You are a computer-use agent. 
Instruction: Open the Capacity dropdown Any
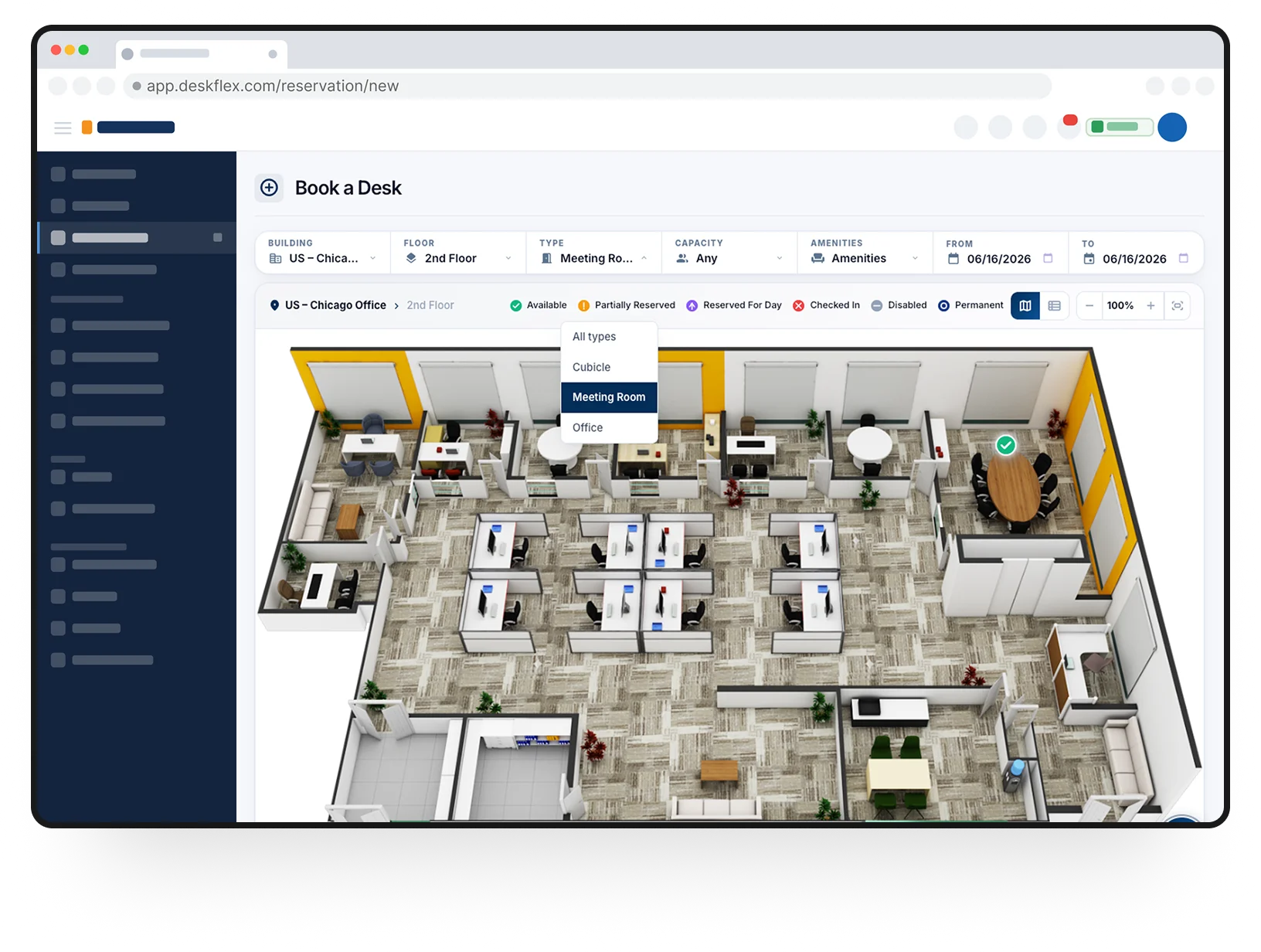pos(729,253)
